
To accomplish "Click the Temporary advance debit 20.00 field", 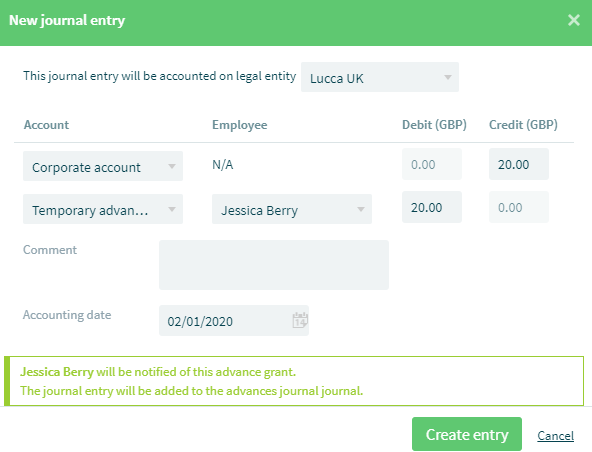I will tap(432, 207).
